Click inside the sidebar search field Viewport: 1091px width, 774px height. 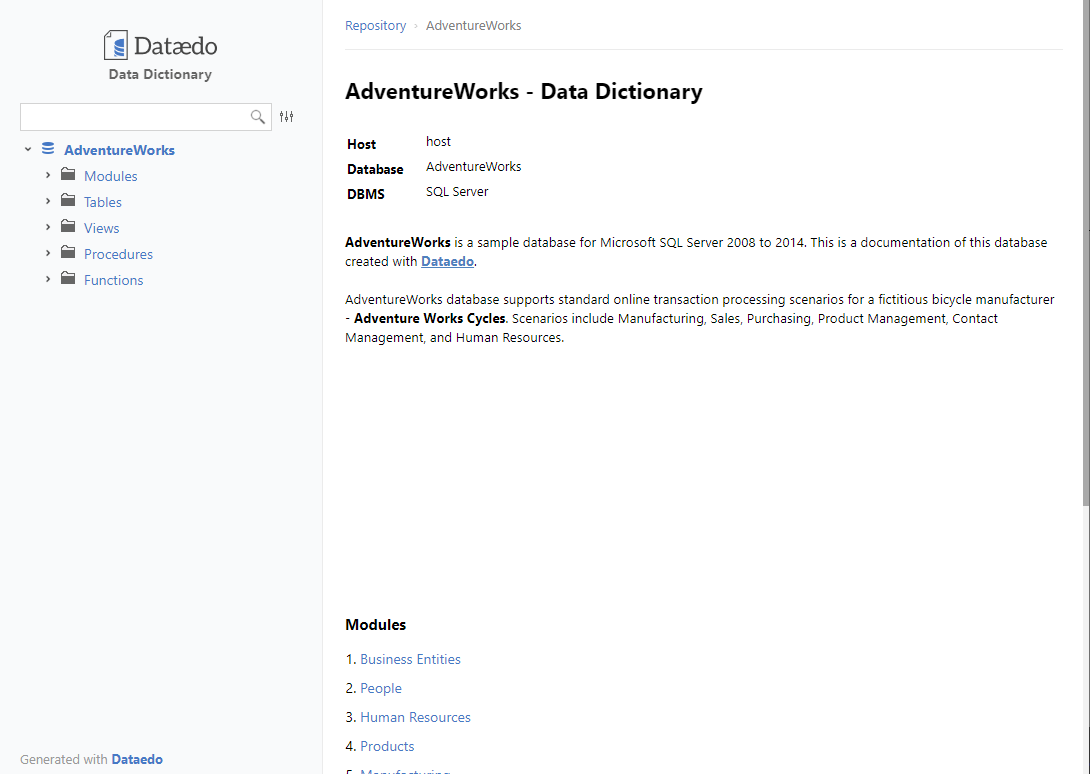point(133,117)
